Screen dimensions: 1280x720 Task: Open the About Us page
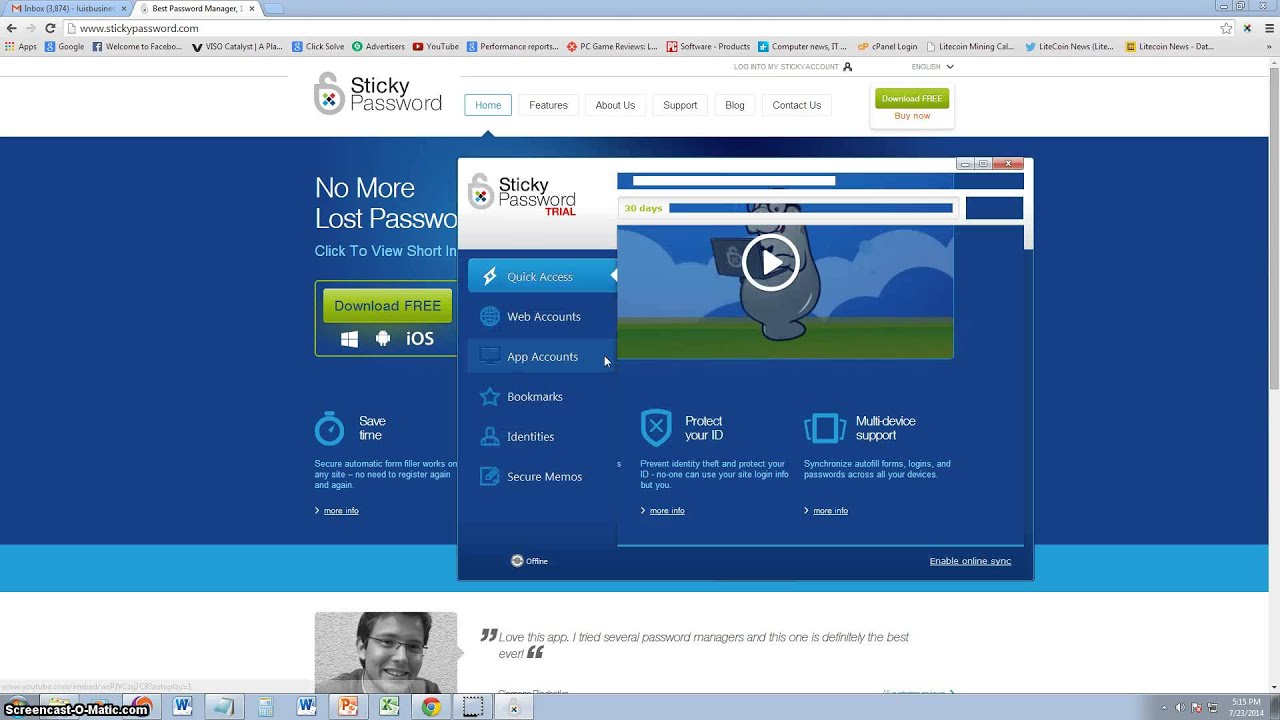click(615, 105)
